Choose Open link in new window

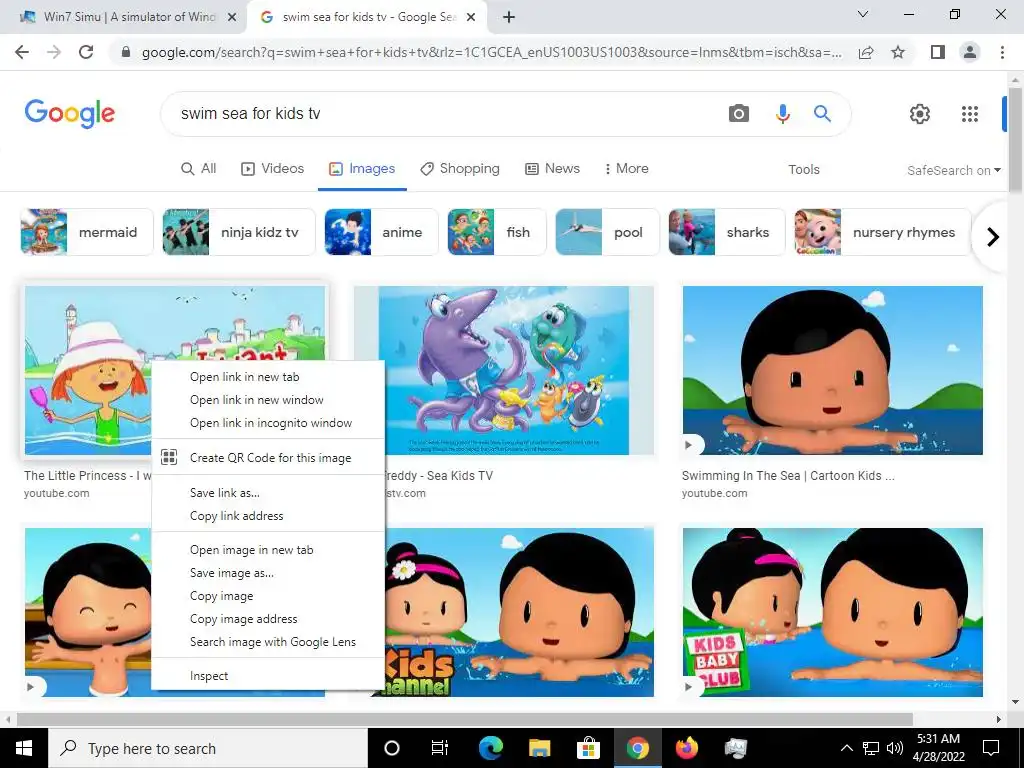pyautogui.click(x=268, y=400)
